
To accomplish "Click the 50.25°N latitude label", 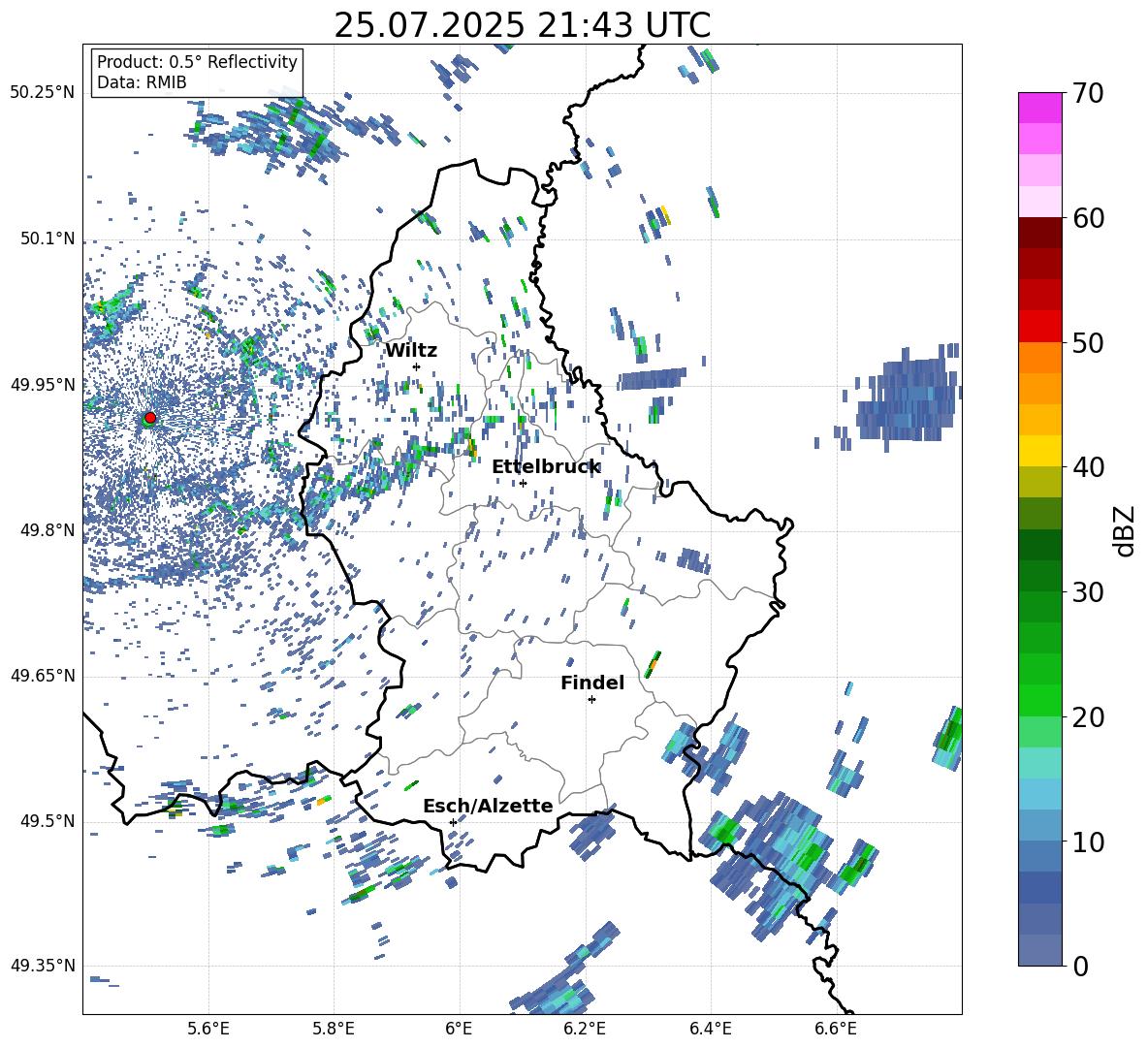I will point(43,93).
